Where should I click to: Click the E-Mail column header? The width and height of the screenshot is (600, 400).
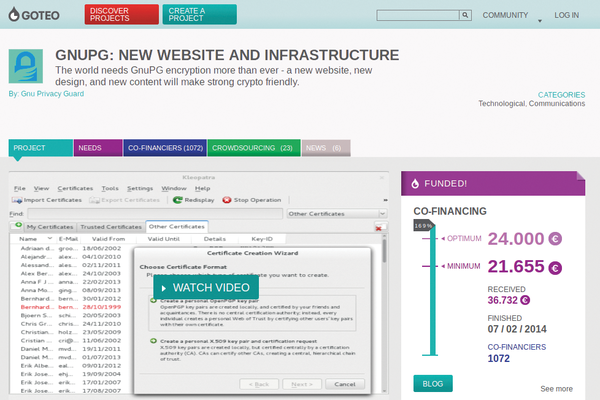tap(68, 239)
